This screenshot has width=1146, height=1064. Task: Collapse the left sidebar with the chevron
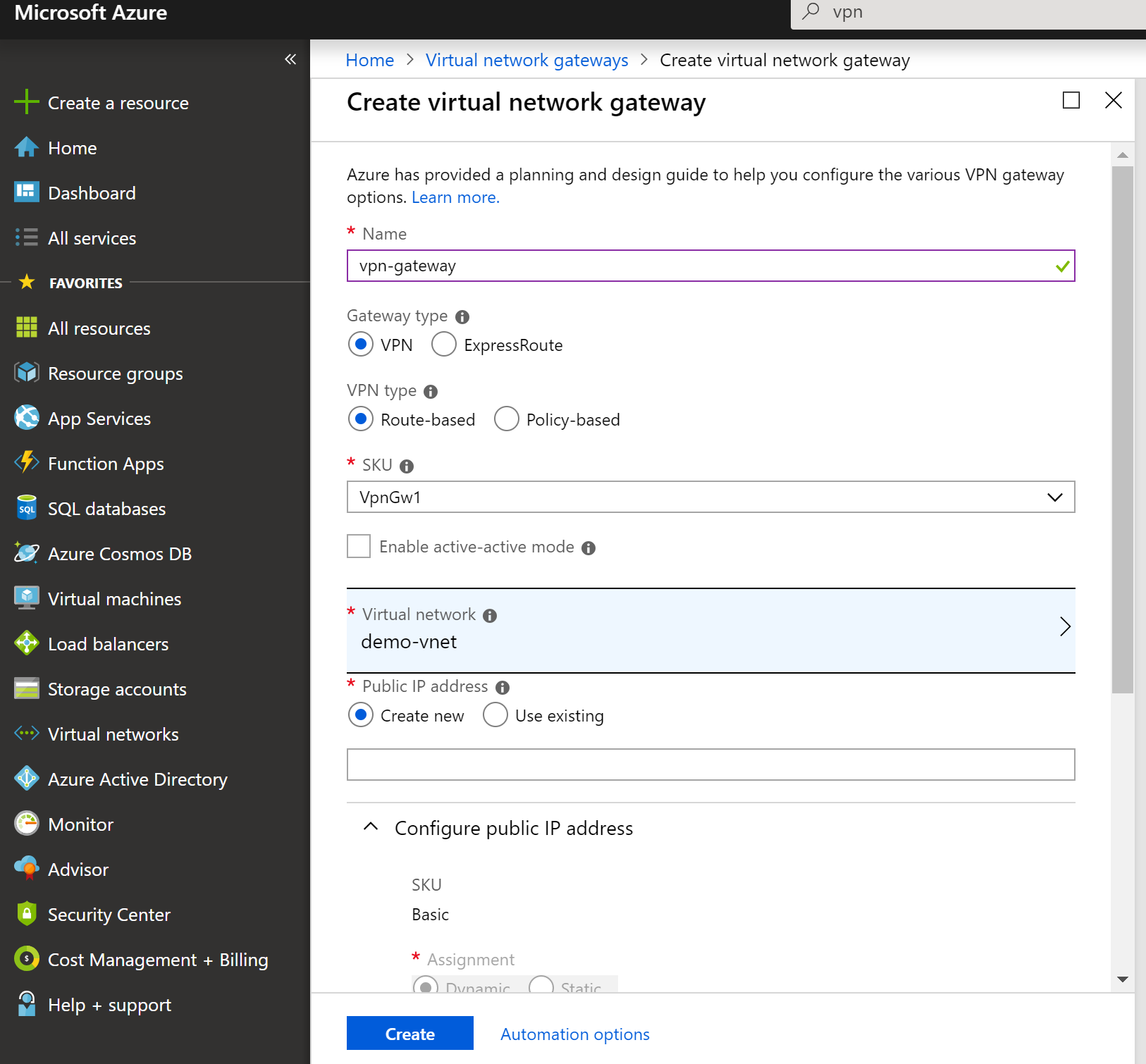tap(290, 59)
